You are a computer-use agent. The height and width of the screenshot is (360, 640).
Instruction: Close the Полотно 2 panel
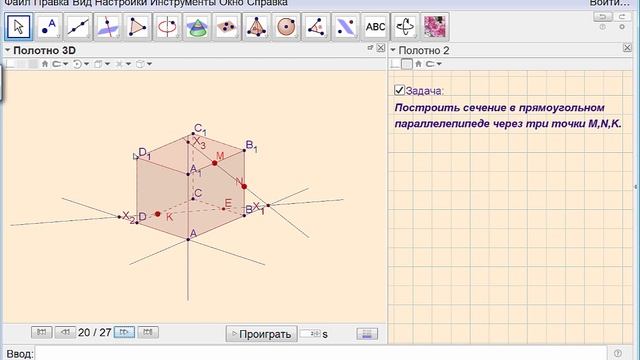click(x=627, y=48)
